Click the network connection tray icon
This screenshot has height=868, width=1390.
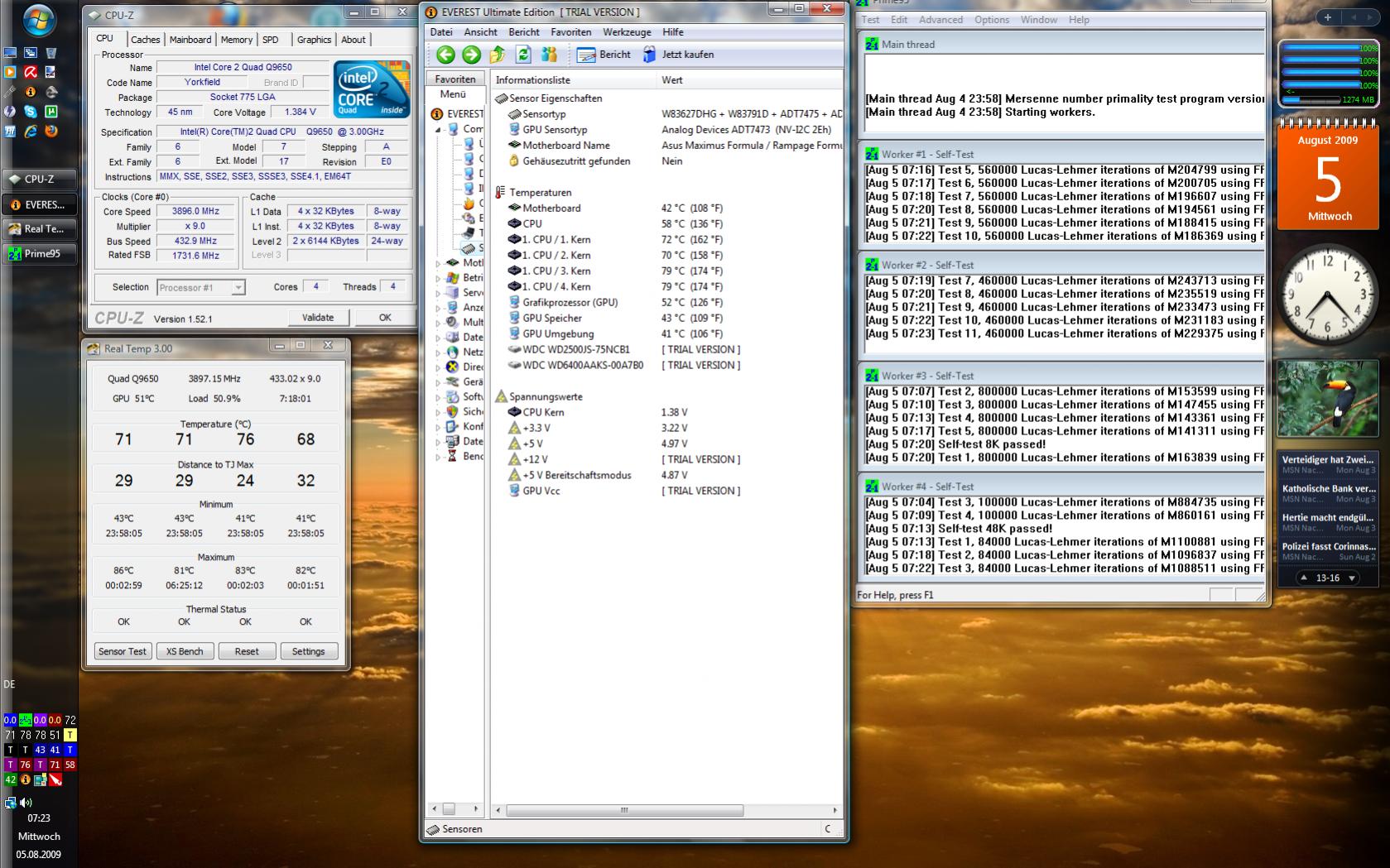tap(10, 802)
